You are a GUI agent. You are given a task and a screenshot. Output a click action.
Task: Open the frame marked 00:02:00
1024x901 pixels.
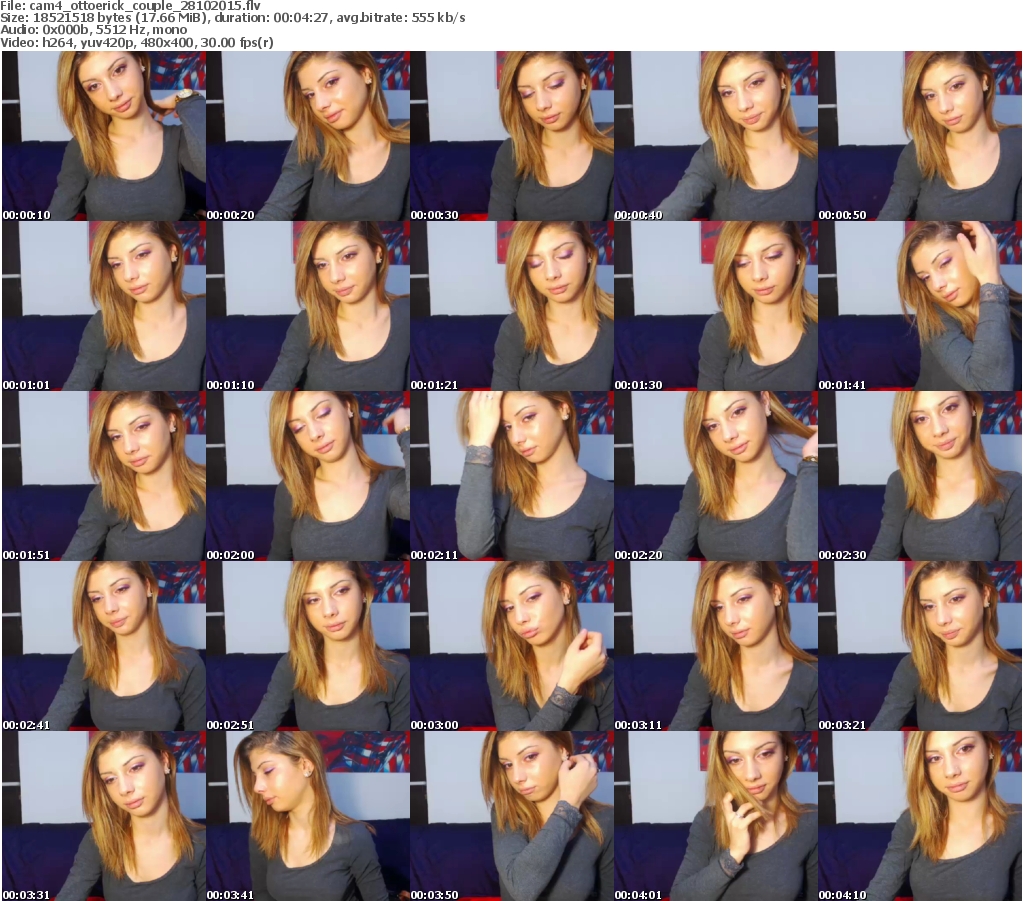tap(308, 476)
